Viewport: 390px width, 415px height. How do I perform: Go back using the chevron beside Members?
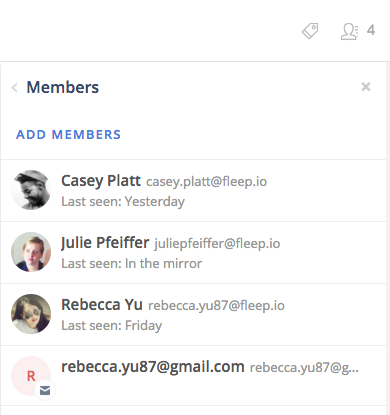(x=14, y=88)
